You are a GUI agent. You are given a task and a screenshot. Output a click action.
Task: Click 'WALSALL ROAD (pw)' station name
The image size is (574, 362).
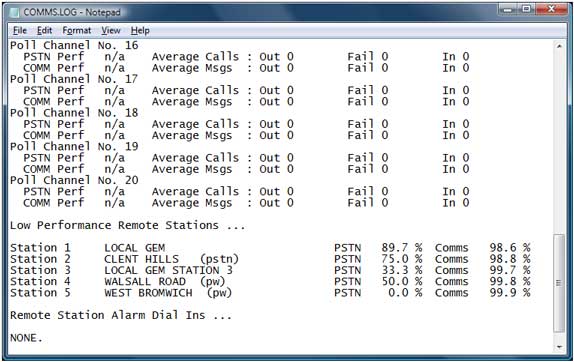click(165, 282)
